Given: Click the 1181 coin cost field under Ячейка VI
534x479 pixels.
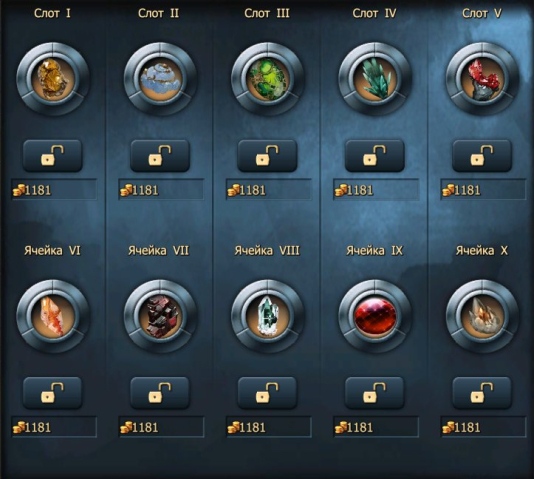Looking at the screenshot, I should pos(54,427).
